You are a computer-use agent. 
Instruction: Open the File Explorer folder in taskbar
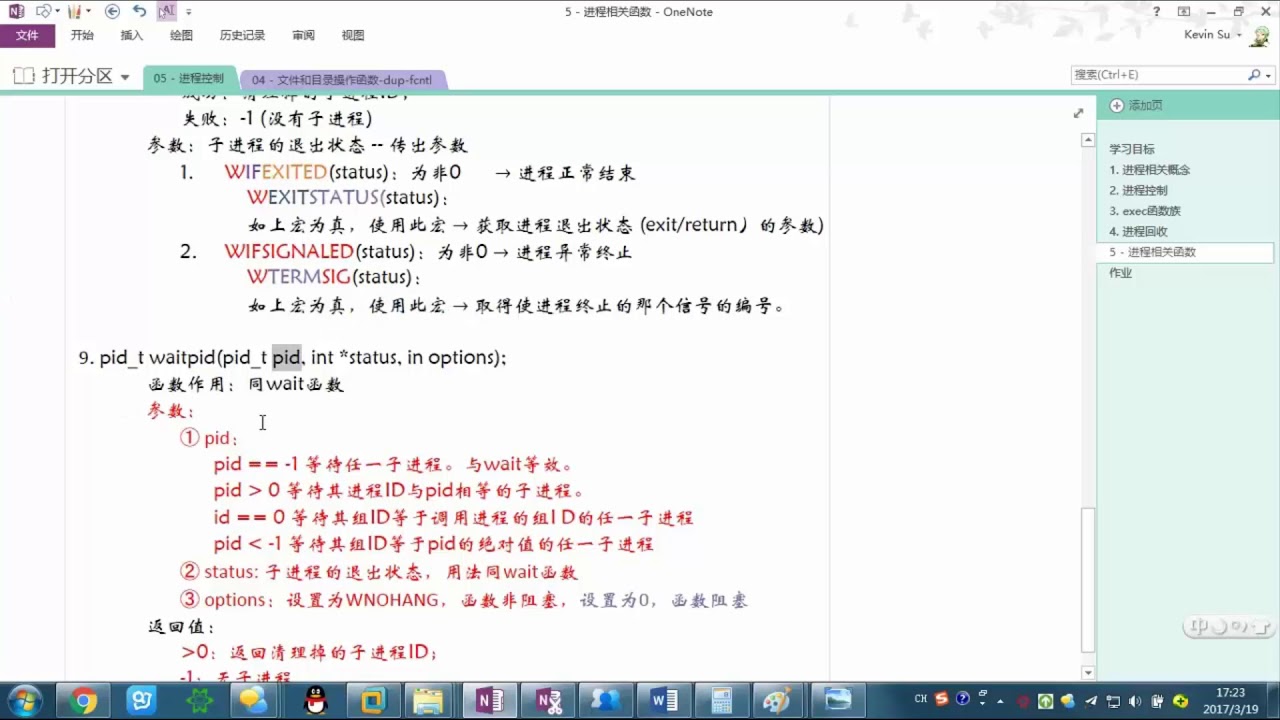coord(429,701)
